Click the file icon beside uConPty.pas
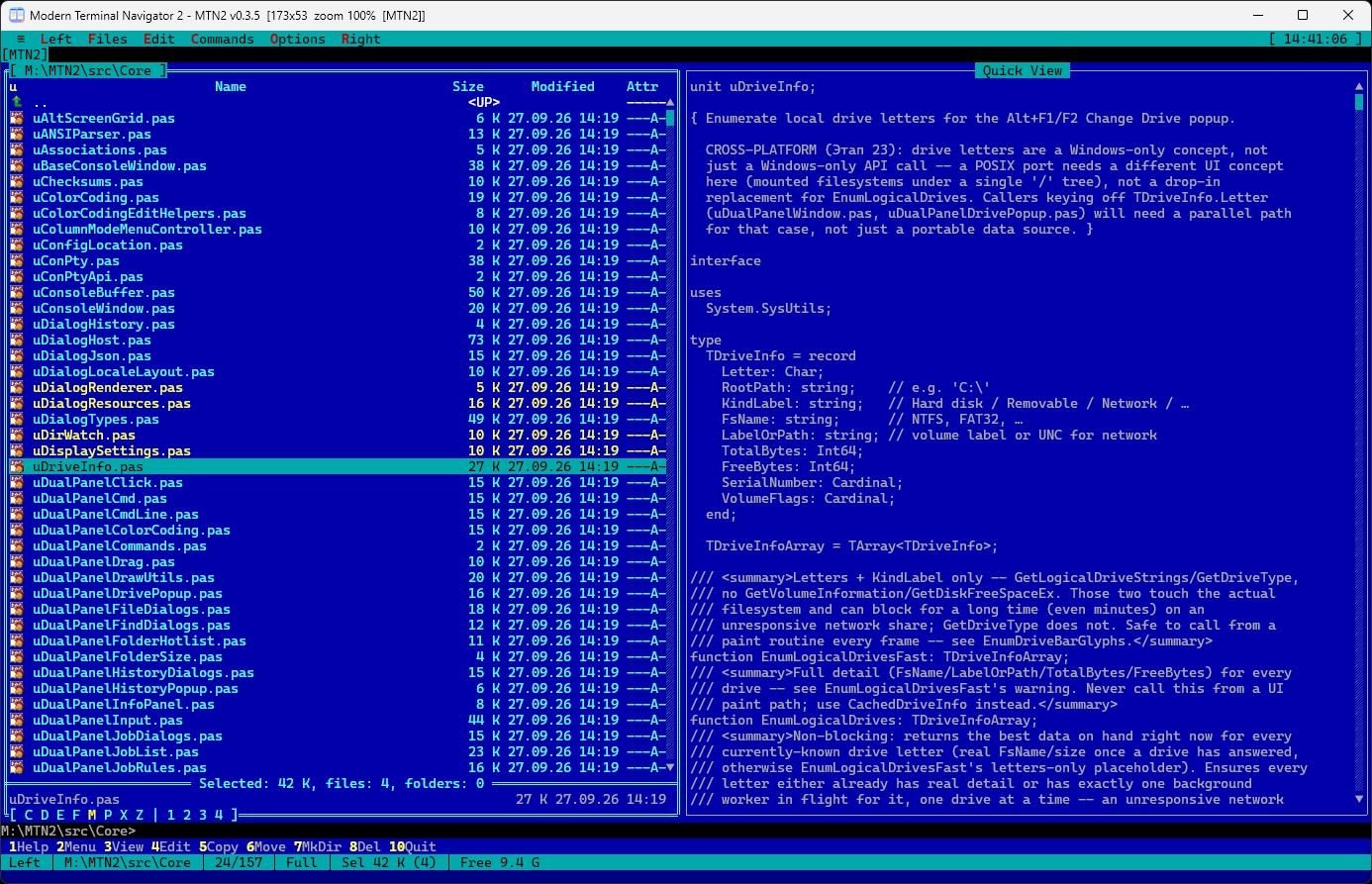The image size is (1372, 884). pos(17,260)
